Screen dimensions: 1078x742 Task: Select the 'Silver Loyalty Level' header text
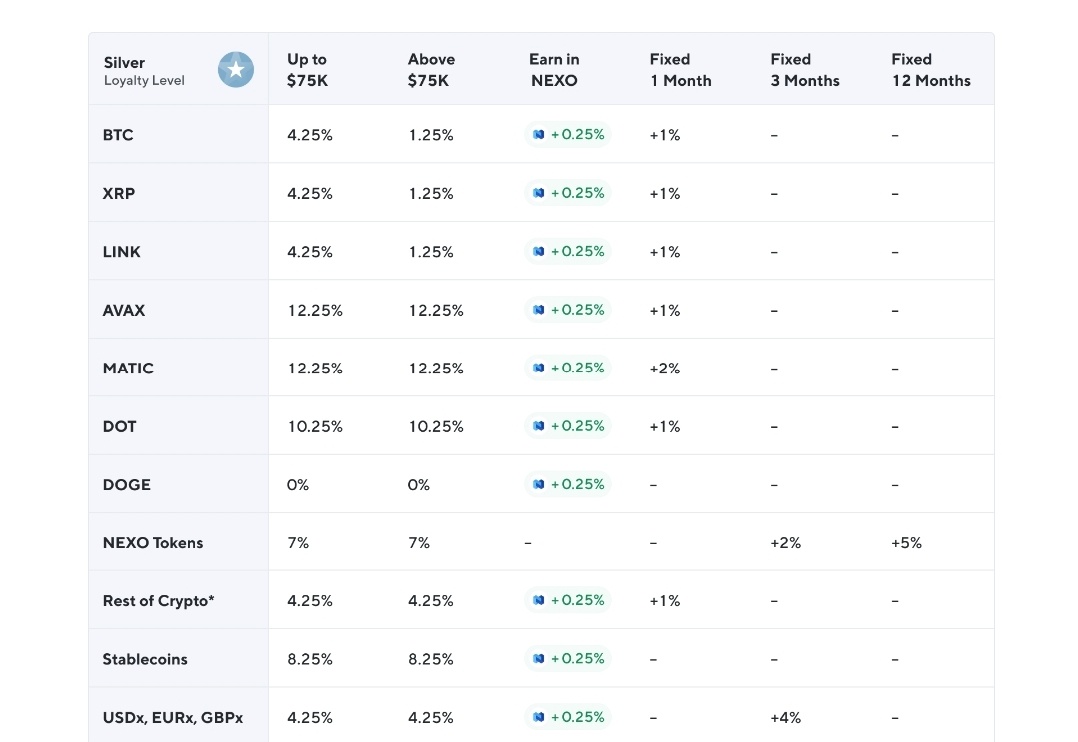(x=144, y=71)
